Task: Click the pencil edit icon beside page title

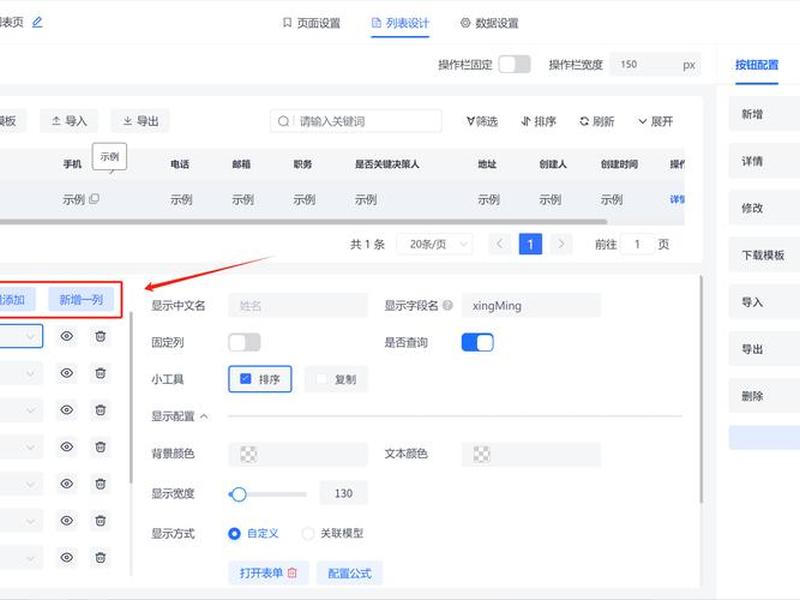Action: 37,22
